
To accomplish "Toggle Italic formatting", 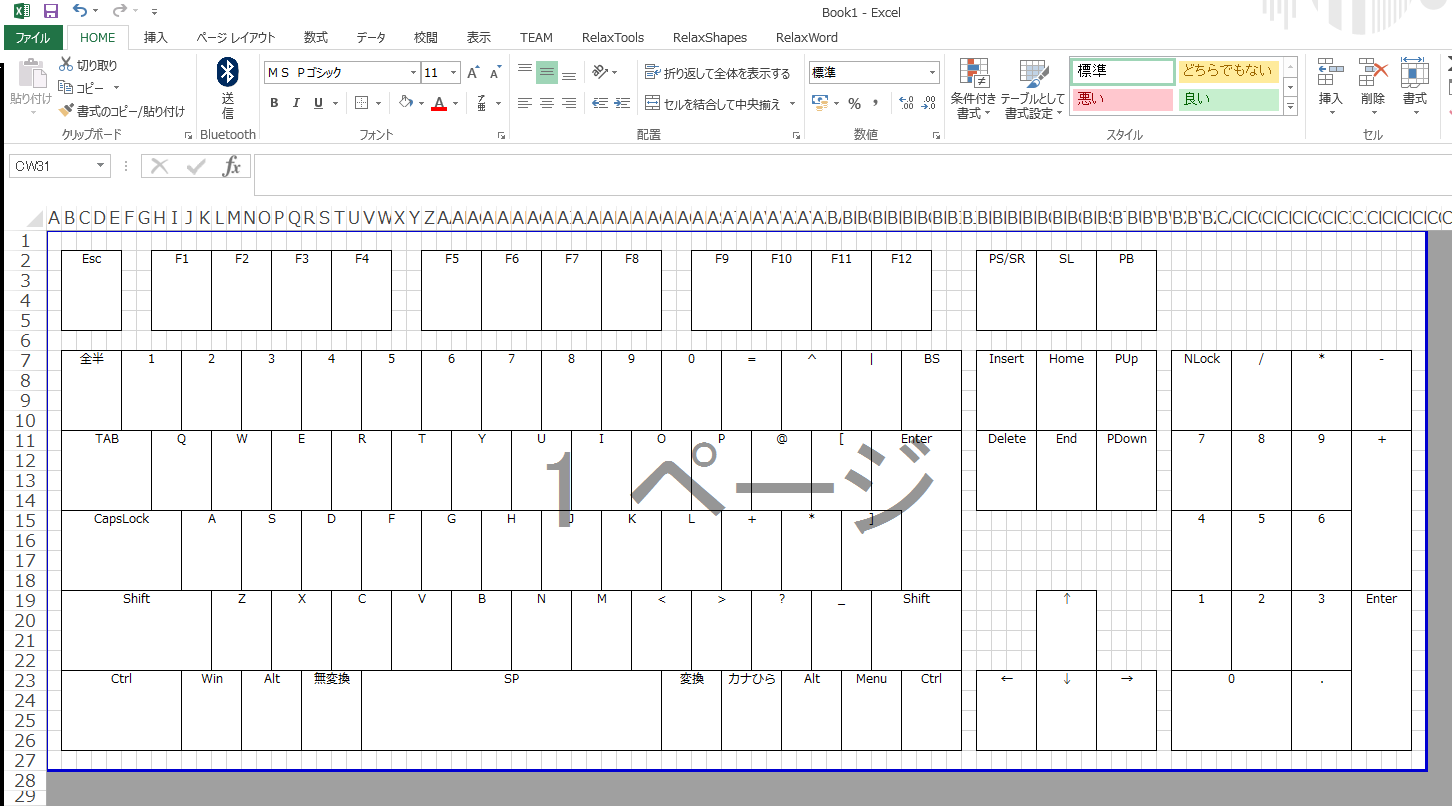I will [296, 103].
